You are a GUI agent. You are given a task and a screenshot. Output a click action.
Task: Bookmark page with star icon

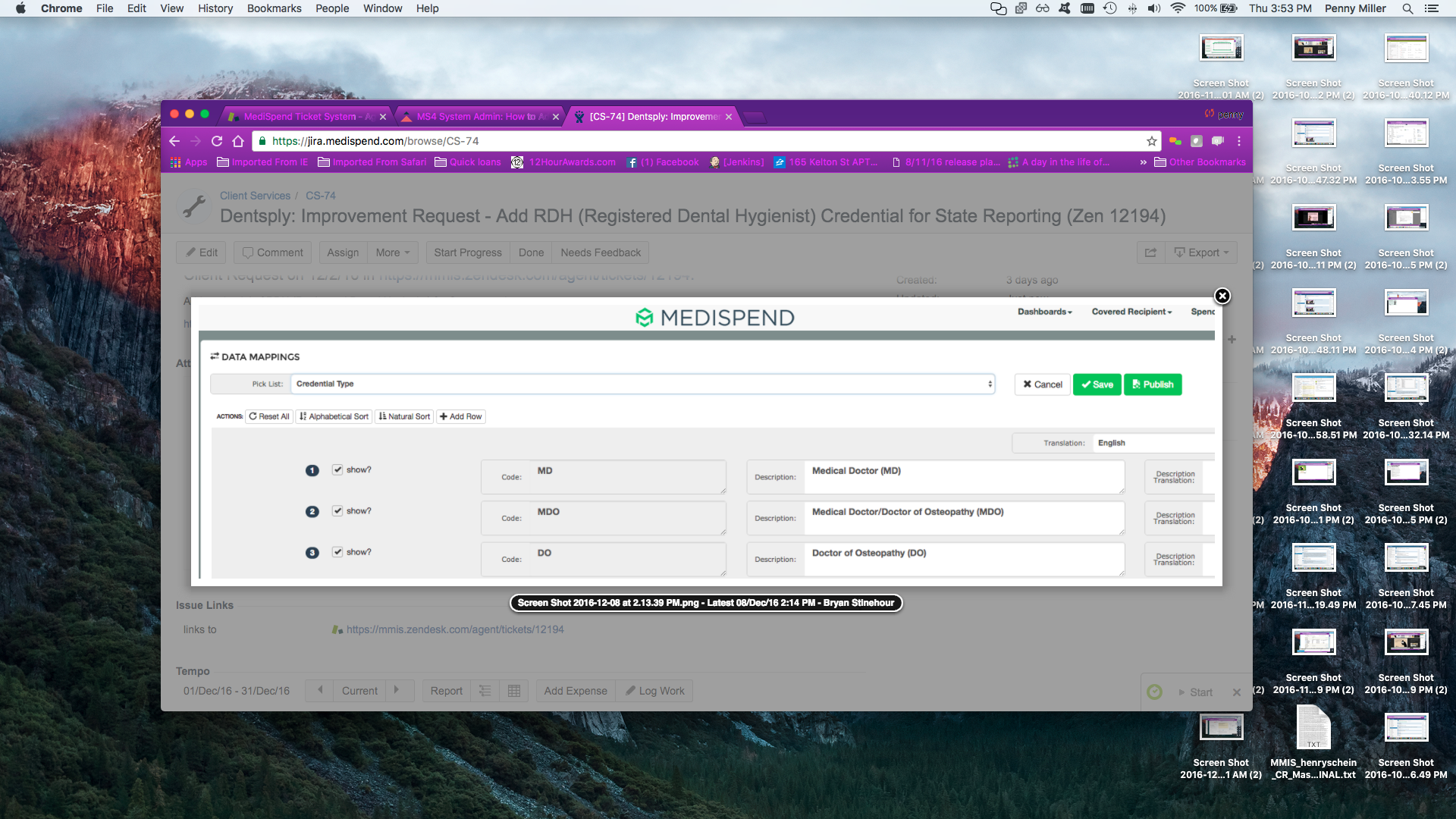coord(1152,141)
